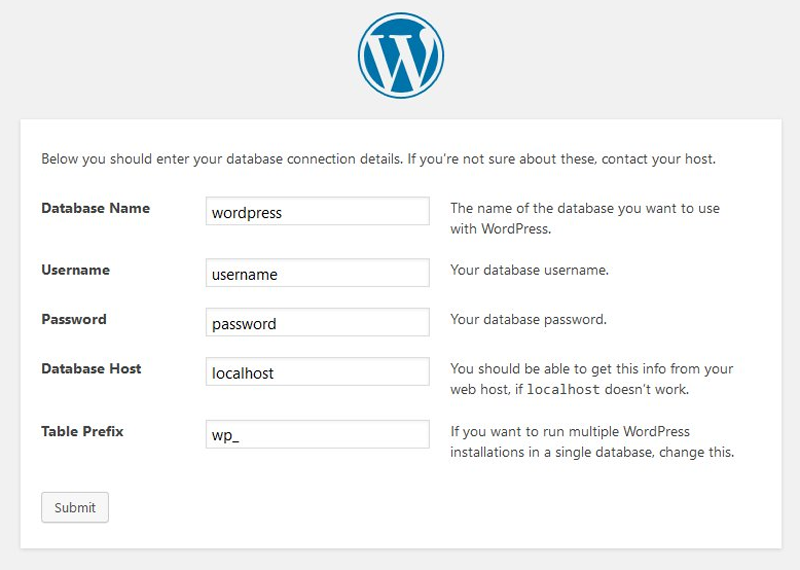
Task: Click "Your database password." help text
Action: (528, 320)
